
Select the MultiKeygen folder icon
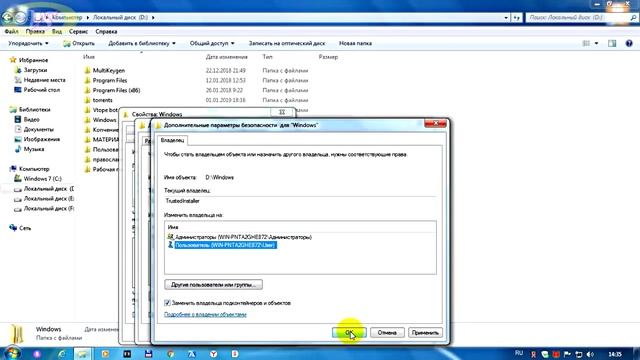click(x=87, y=70)
